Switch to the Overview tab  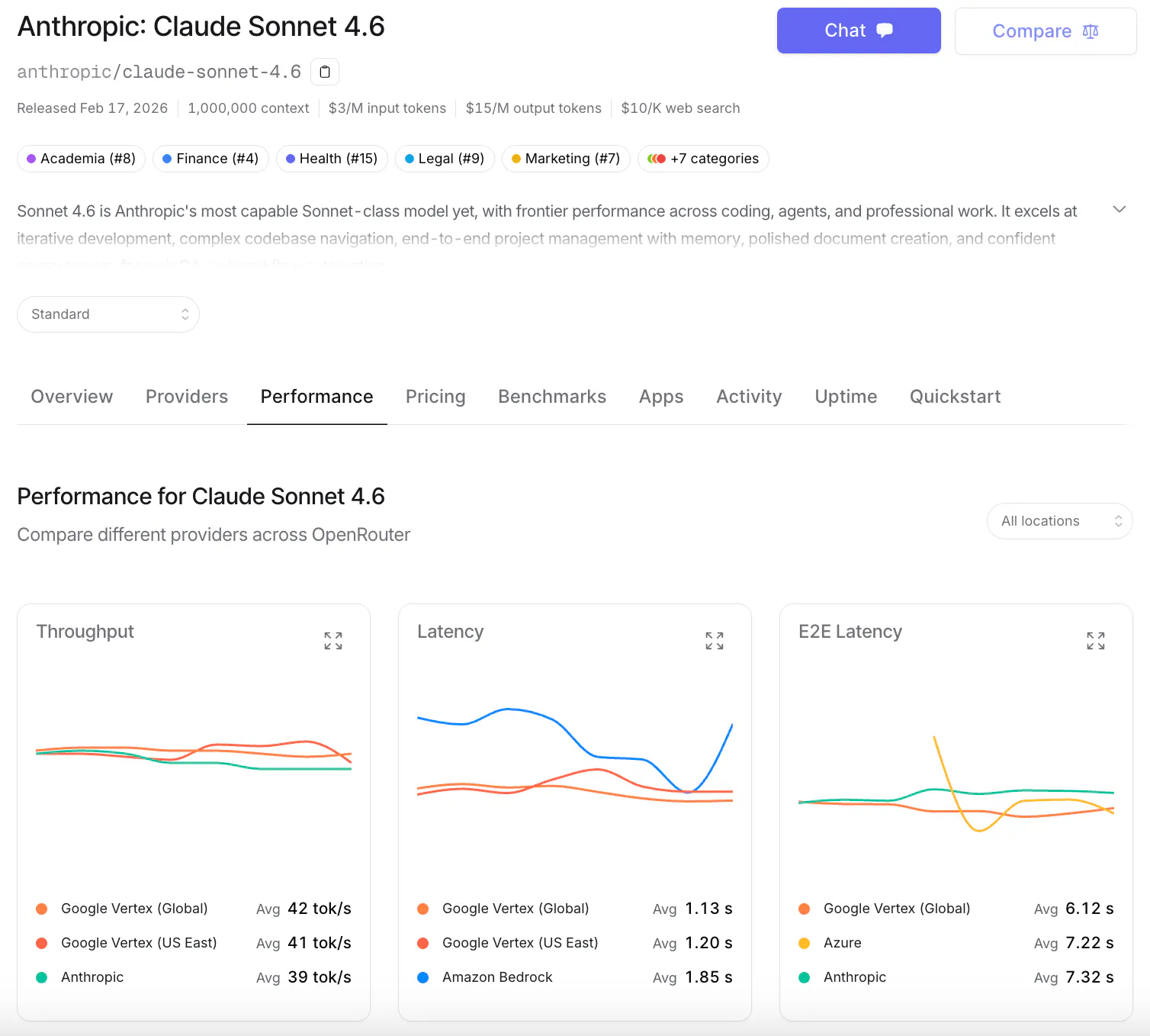[72, 397]
